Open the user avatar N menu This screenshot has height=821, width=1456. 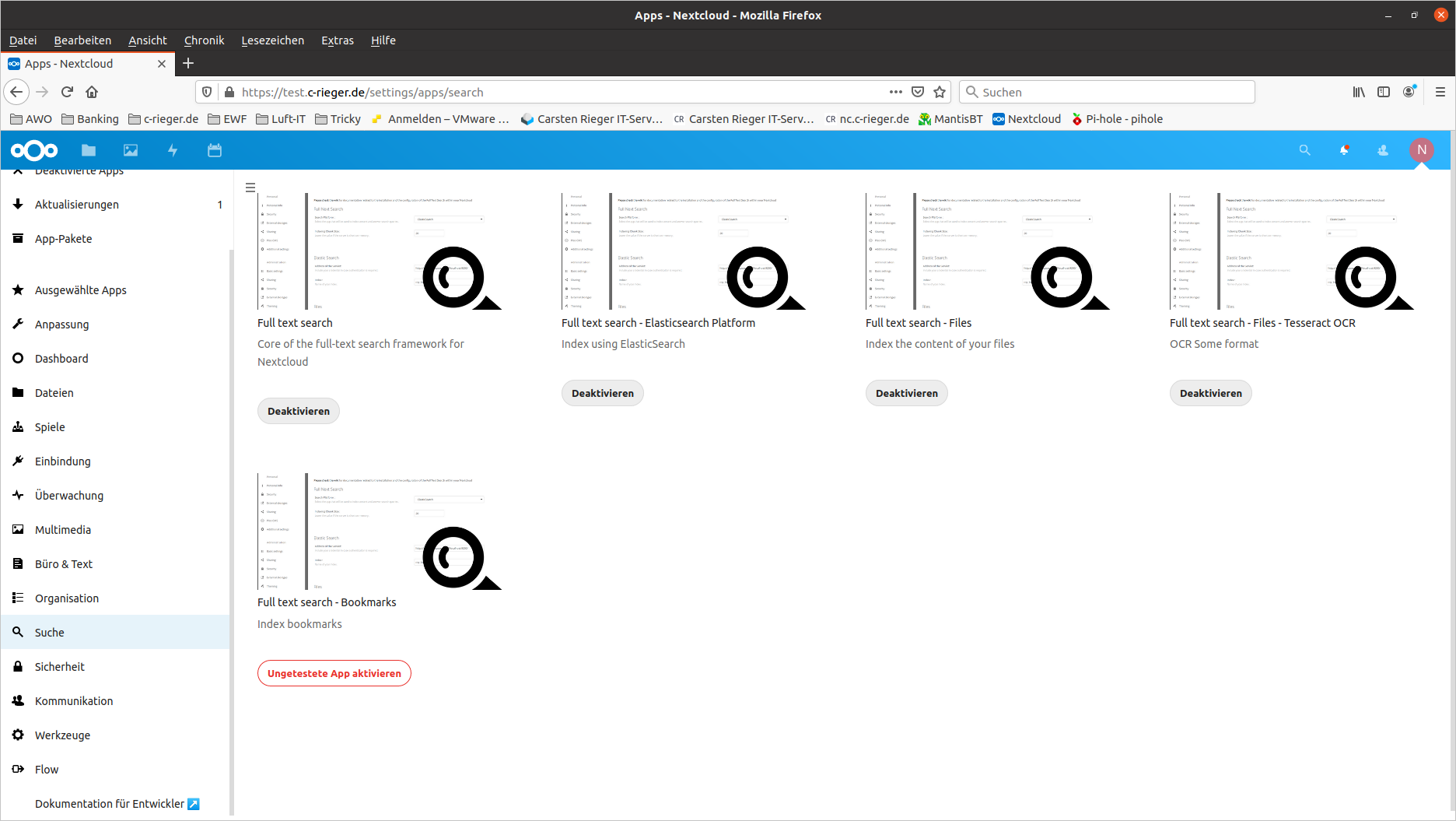[1422, 150]
